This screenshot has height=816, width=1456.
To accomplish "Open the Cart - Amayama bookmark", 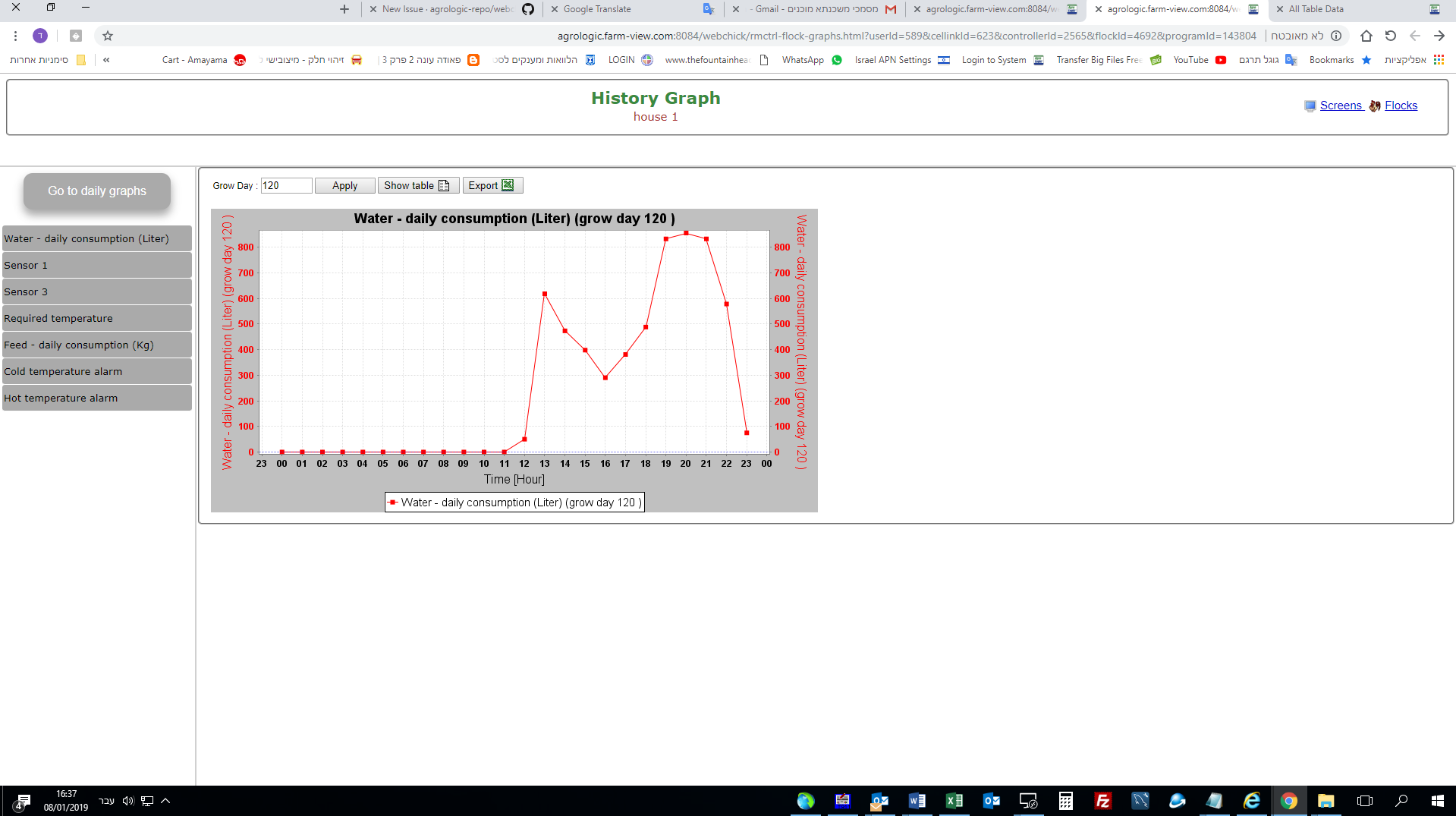I will [204, 60].
